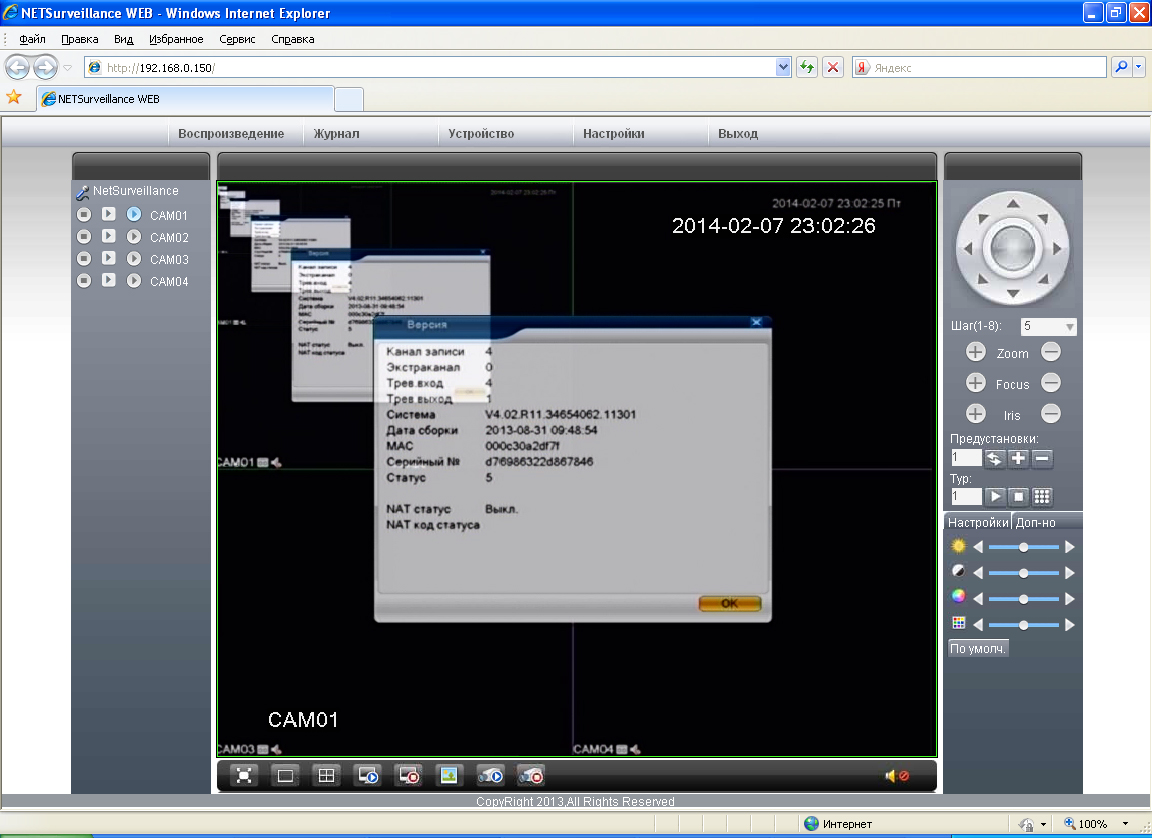Add a preset with the plus button
This screenshot has height=838, width=1152.
1018,458
